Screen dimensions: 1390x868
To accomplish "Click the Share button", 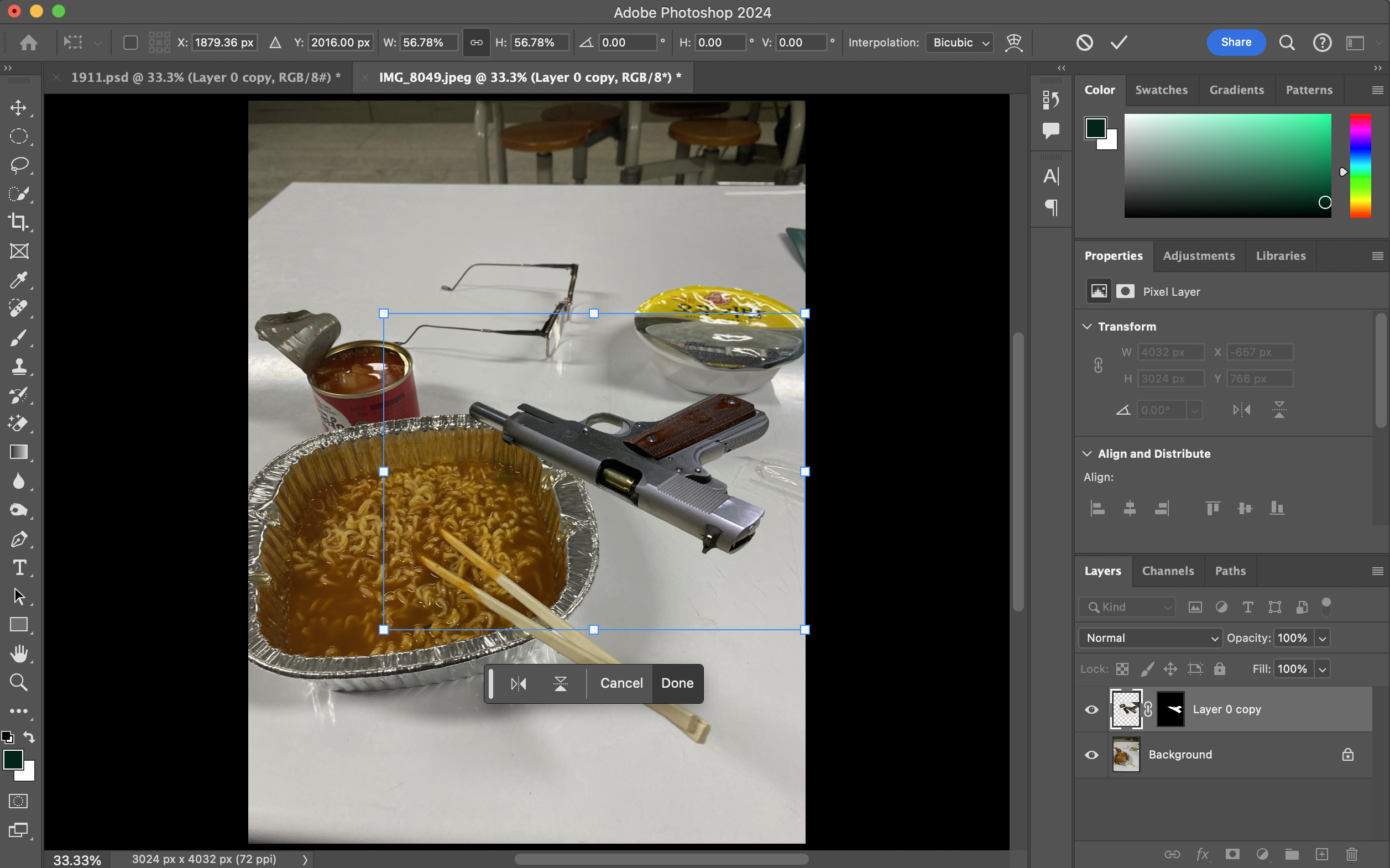I will click(x=1236, y=43).
